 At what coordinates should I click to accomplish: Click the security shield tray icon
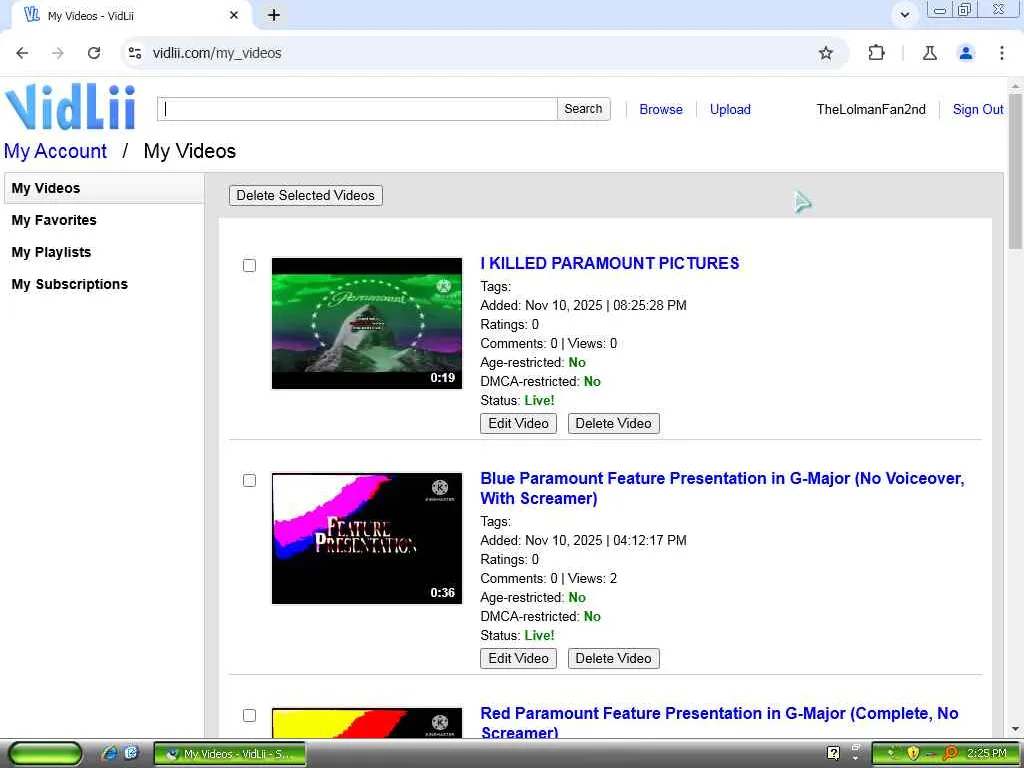tap(913, 754)
